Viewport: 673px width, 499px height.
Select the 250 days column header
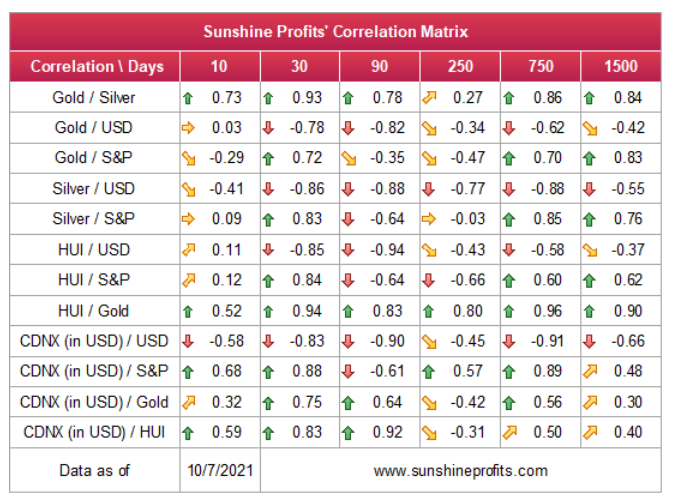coord(460,67)
